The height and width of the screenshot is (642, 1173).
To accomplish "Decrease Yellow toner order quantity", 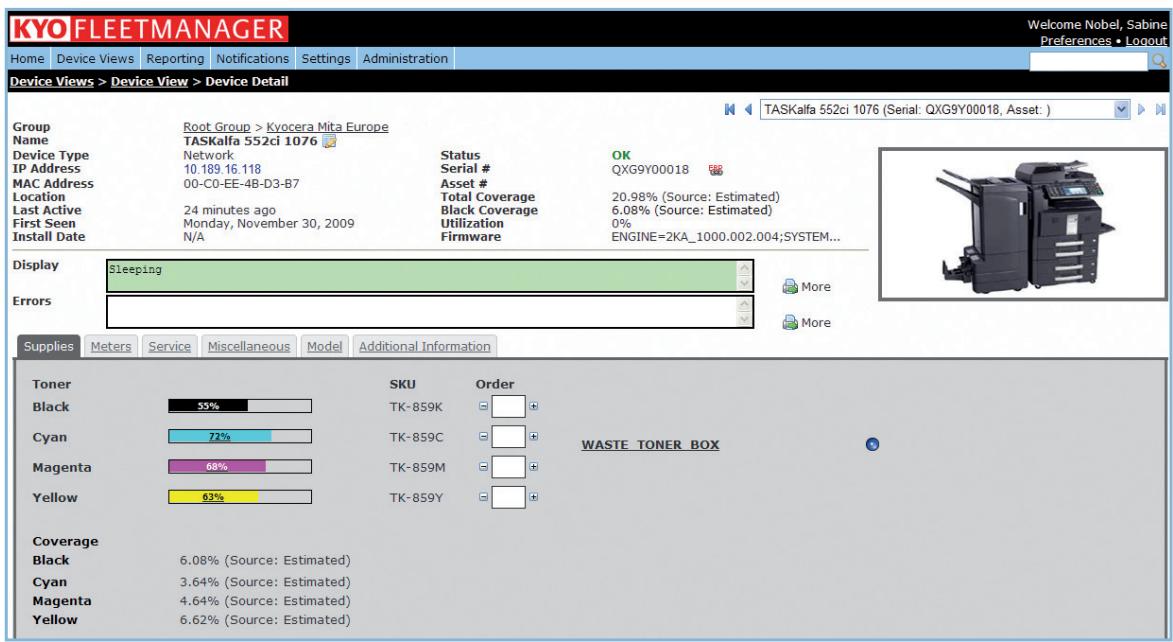I will point(483,496).
